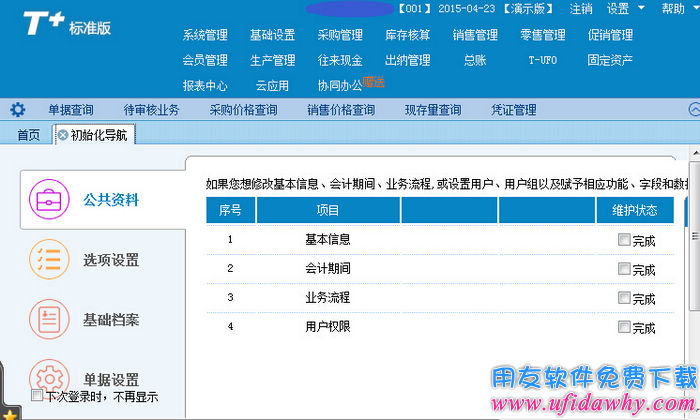Select 公共资料 in left navigation
This screenshot has height=420, width=700.
[x=111, y=200]
